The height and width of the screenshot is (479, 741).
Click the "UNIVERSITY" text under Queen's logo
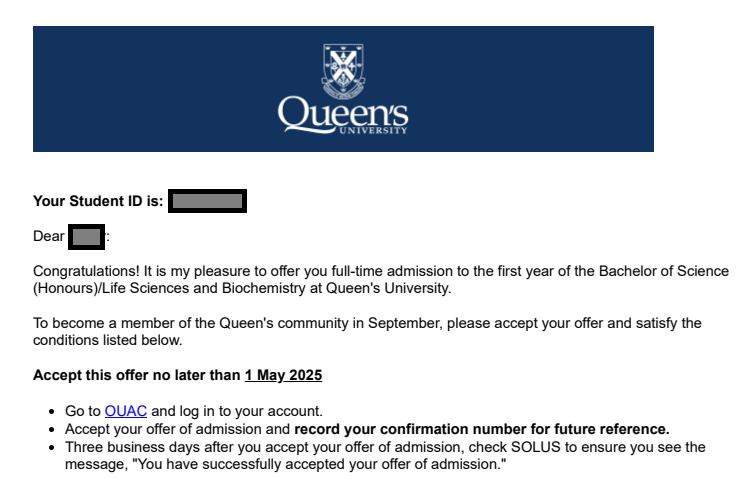(x=379, y=130)
